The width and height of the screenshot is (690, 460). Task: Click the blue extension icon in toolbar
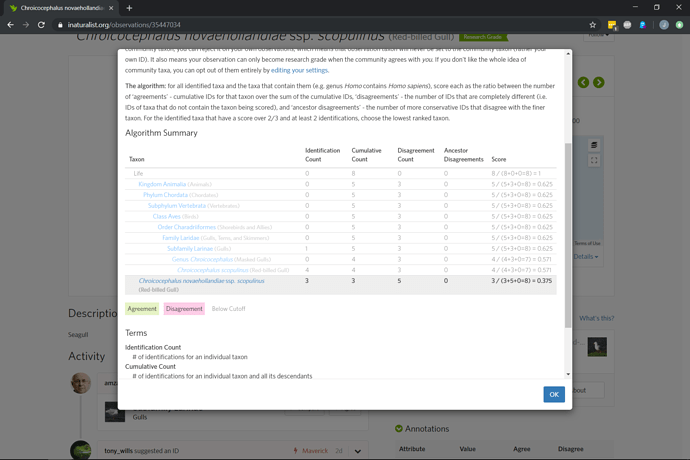(642, 25)
